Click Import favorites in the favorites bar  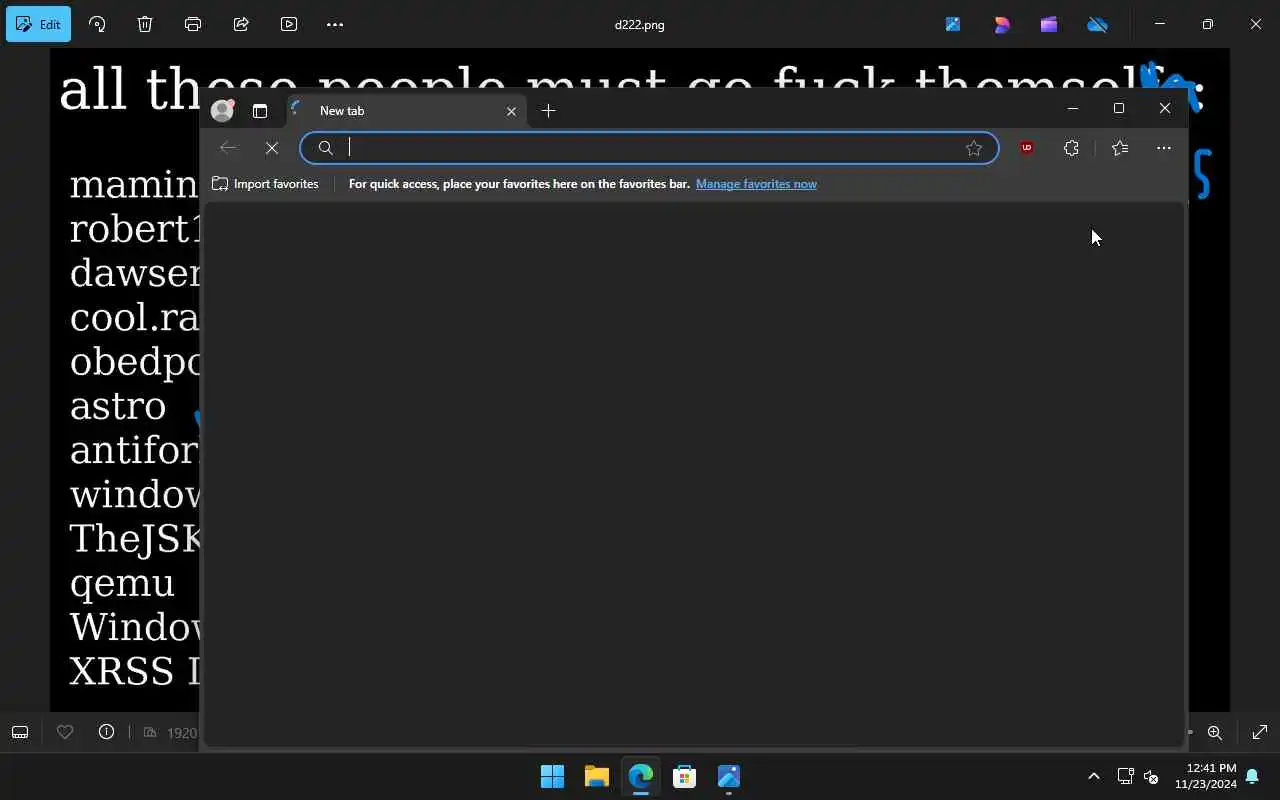[x=265, y=184]
